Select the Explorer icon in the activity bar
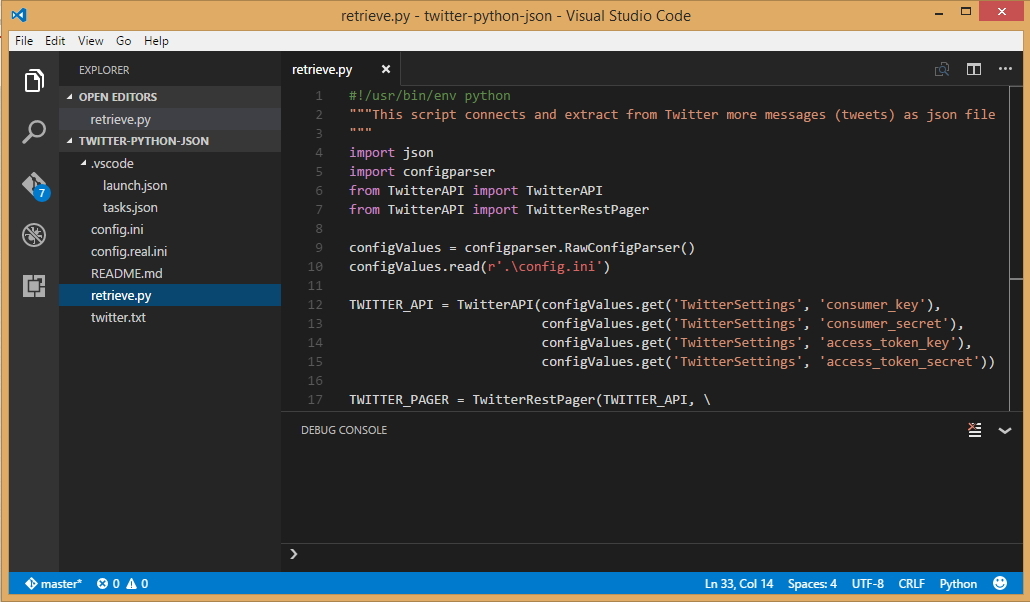 tap(35, 80)
